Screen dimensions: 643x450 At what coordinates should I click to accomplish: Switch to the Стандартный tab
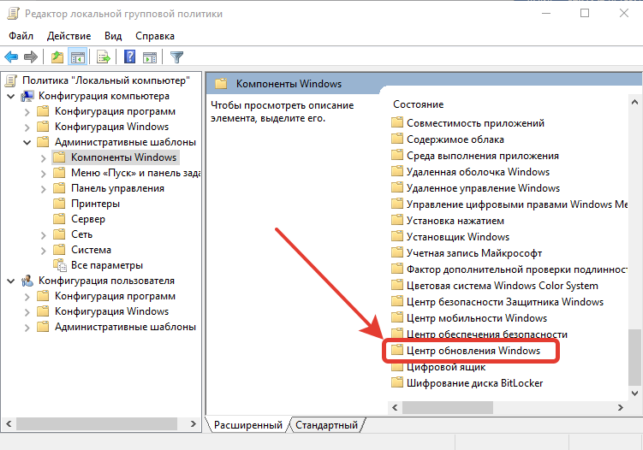coord(326,425)
